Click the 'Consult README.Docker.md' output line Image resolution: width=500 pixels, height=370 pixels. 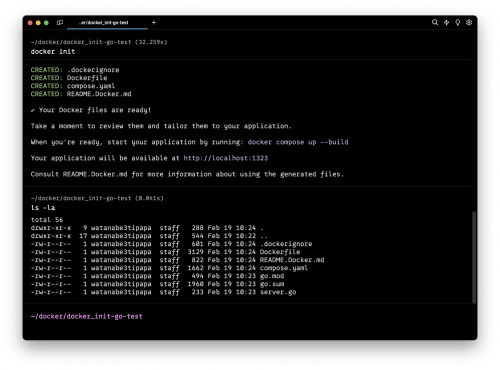[187, 174]
